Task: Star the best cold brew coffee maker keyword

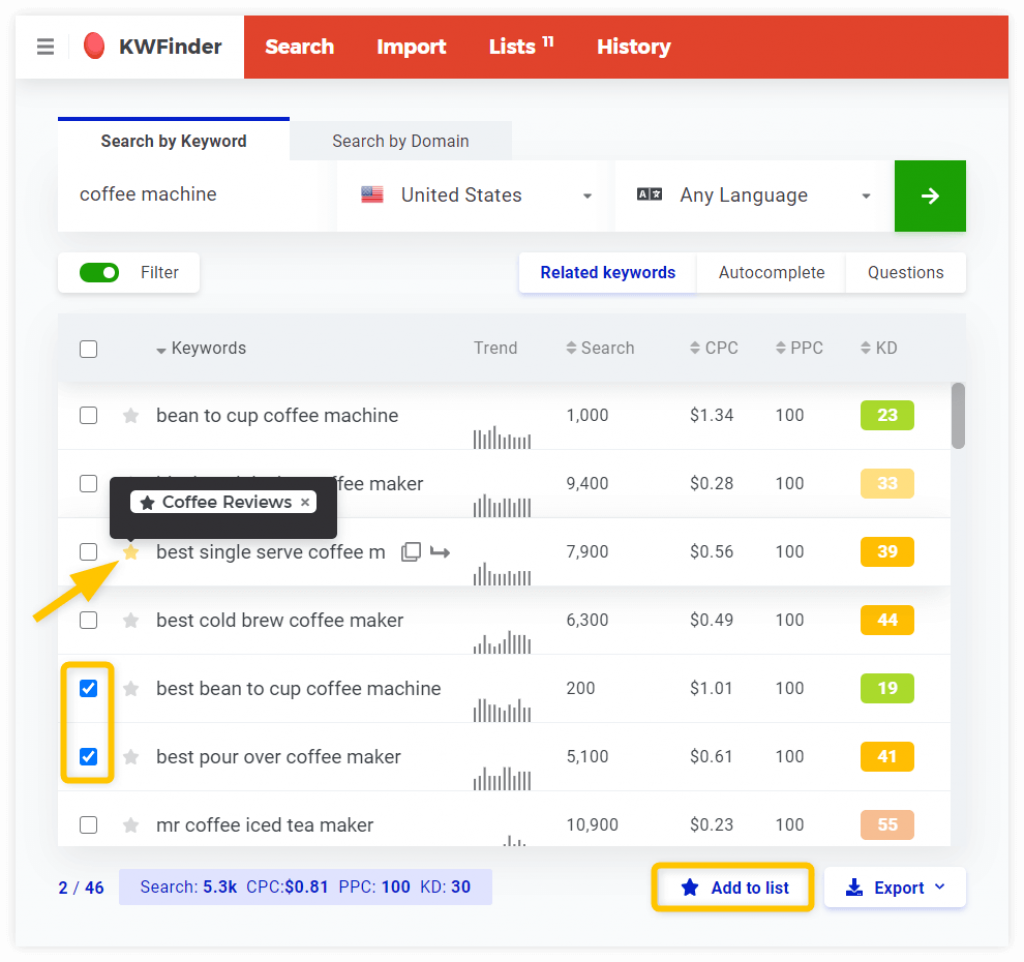Action: 130,621
